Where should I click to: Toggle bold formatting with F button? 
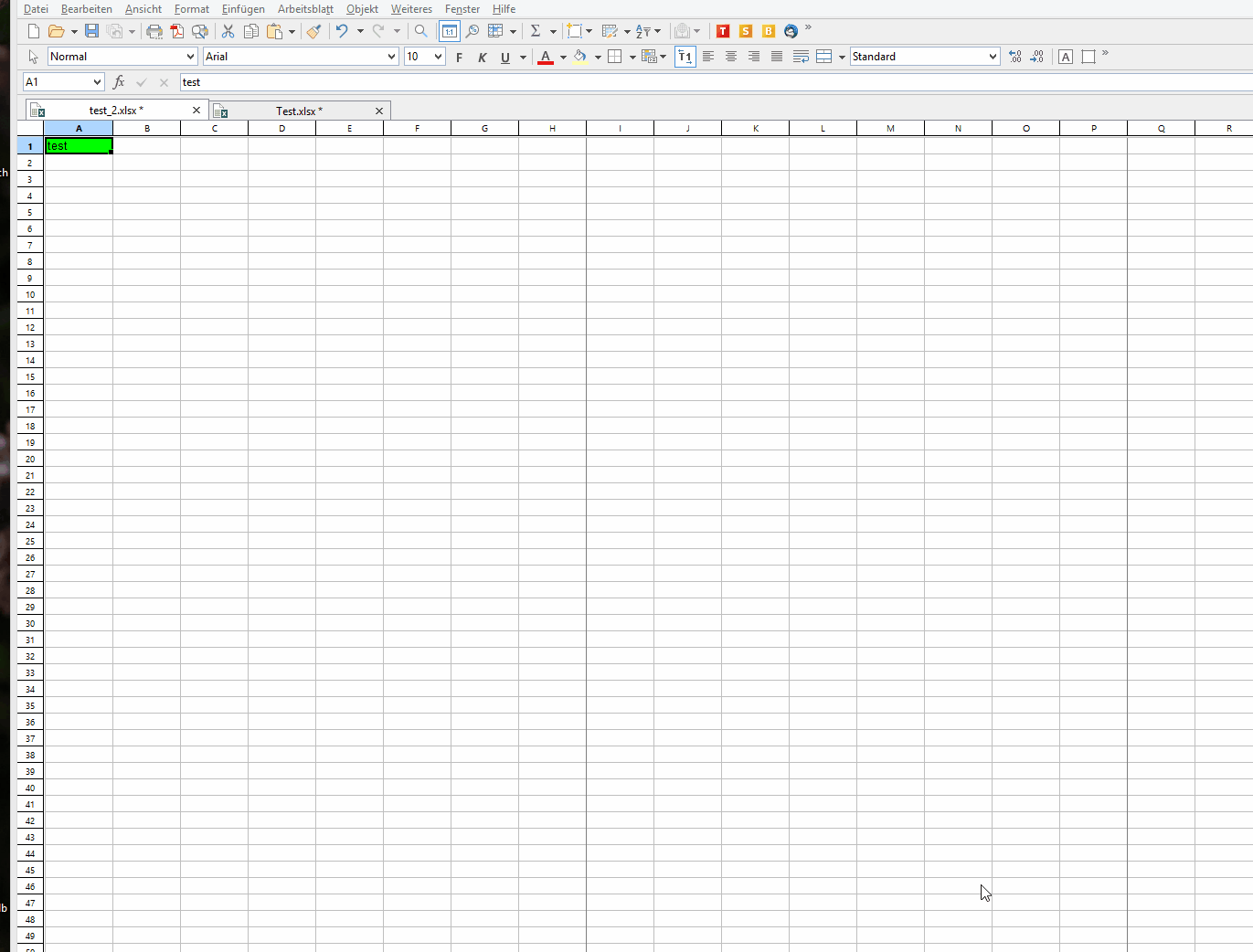459,57
